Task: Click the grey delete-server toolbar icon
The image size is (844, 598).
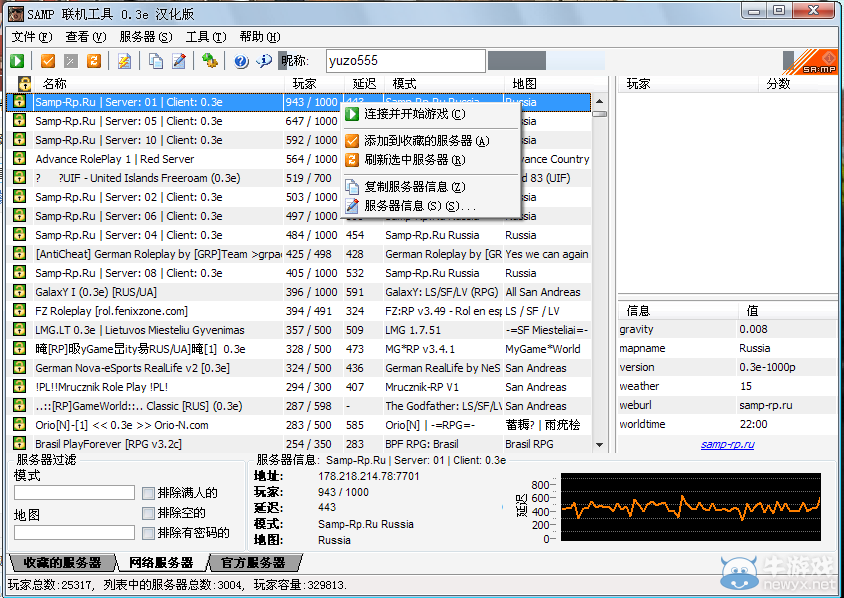Action: pyautogui.click(x=71, y=61)
